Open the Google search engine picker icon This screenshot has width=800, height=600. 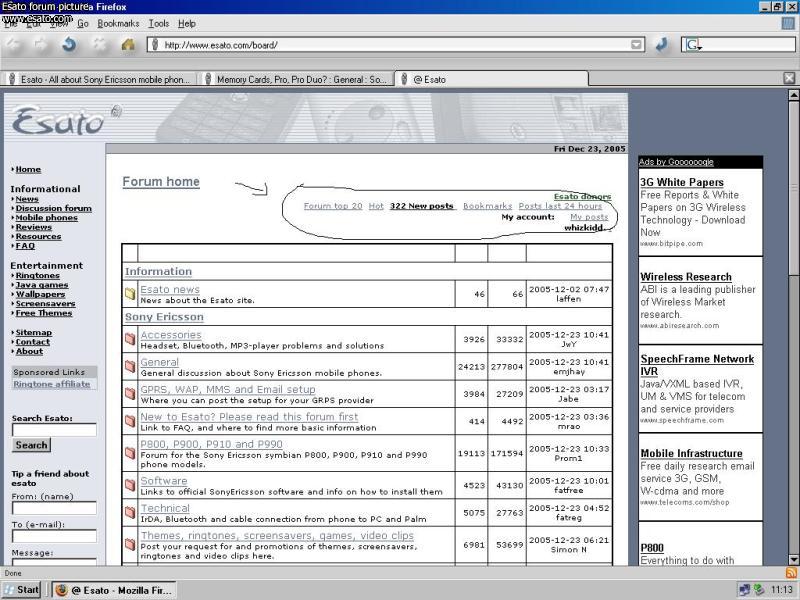(x=693, y=45)
